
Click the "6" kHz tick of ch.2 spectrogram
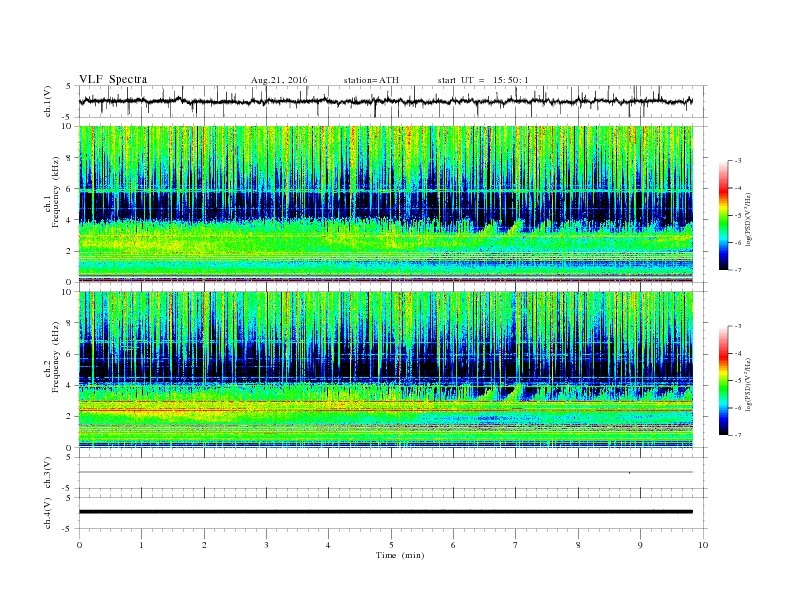pos(70,354)
